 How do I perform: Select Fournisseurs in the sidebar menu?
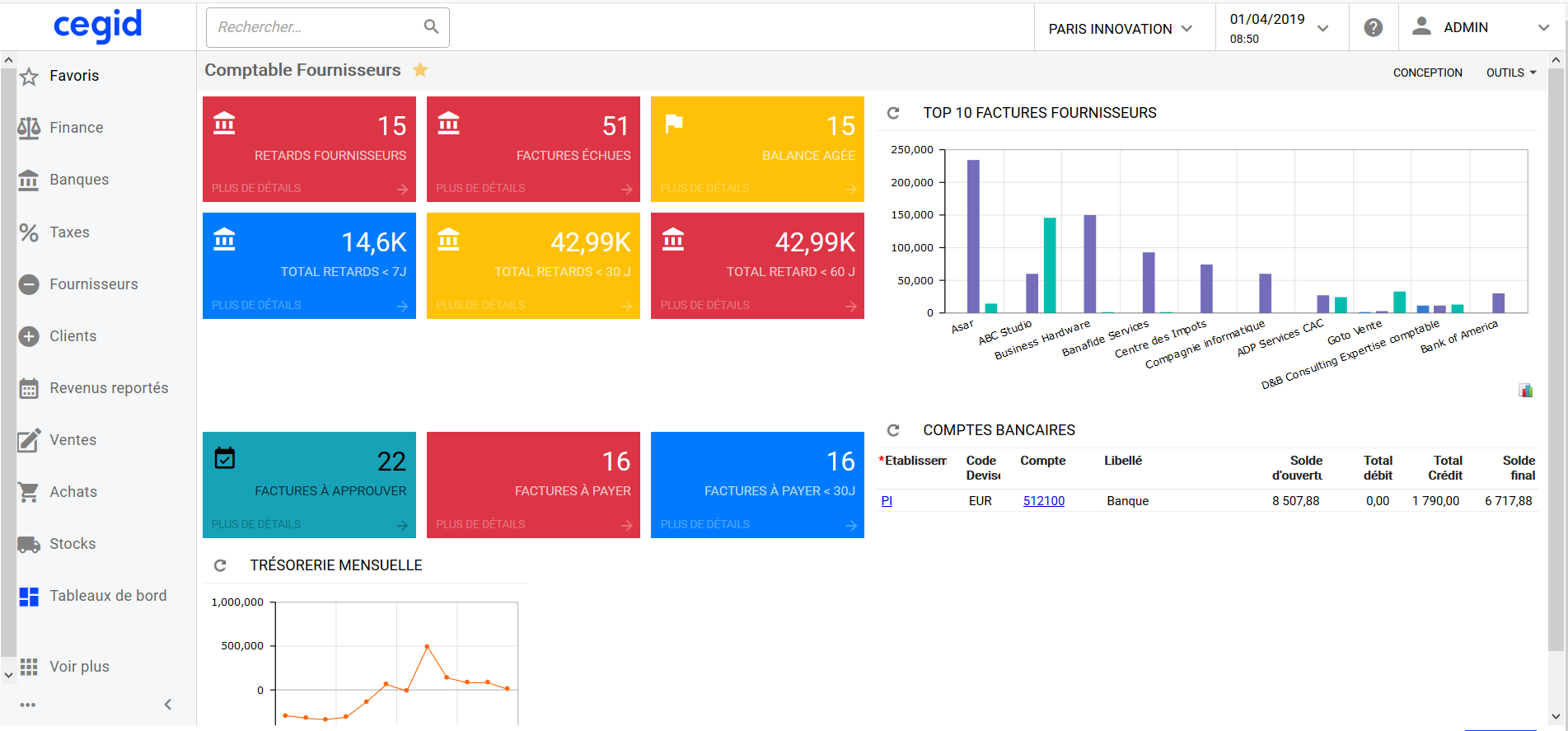click(x=94, y=284)
